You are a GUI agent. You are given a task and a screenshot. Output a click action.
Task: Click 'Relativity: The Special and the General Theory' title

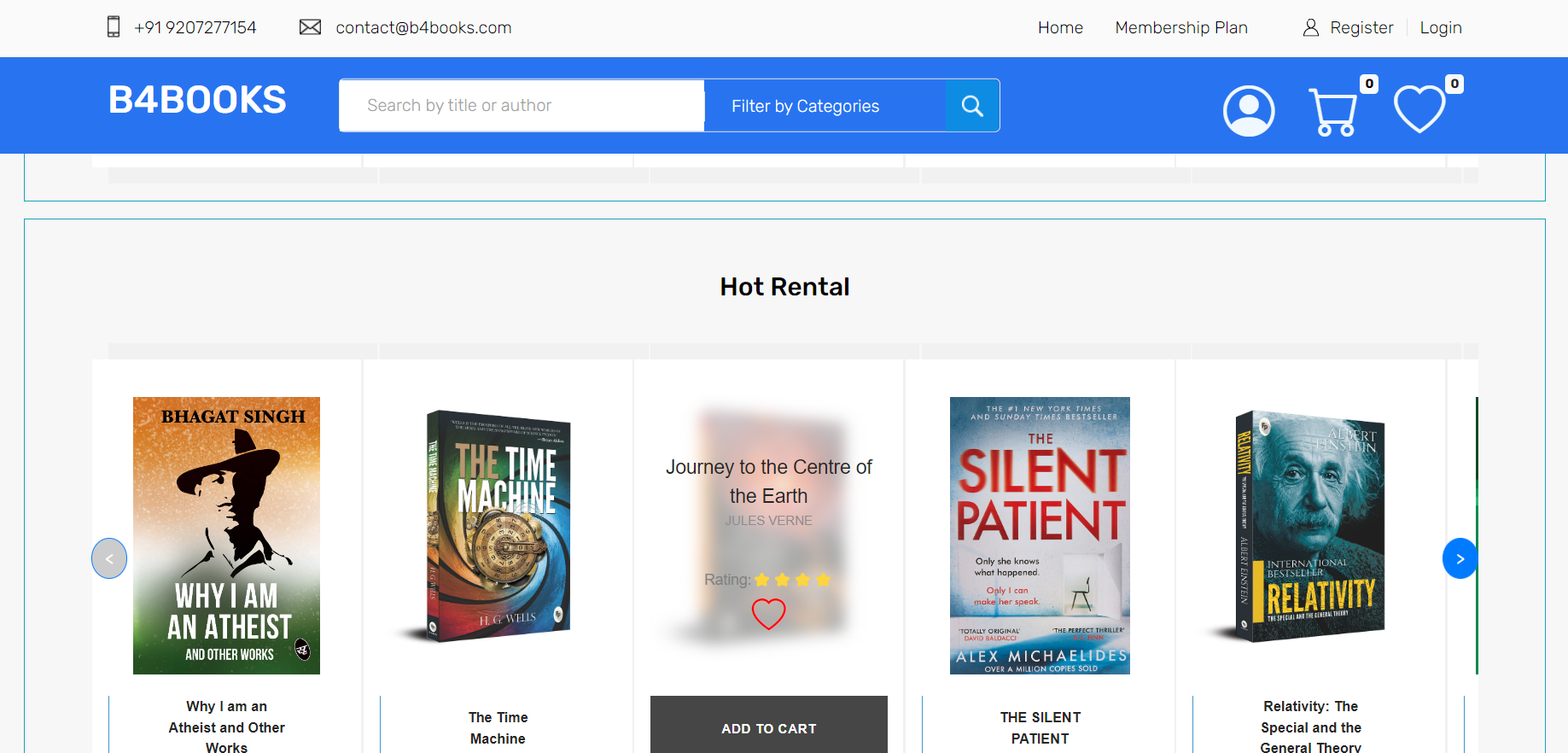(x=1310, y=727)
